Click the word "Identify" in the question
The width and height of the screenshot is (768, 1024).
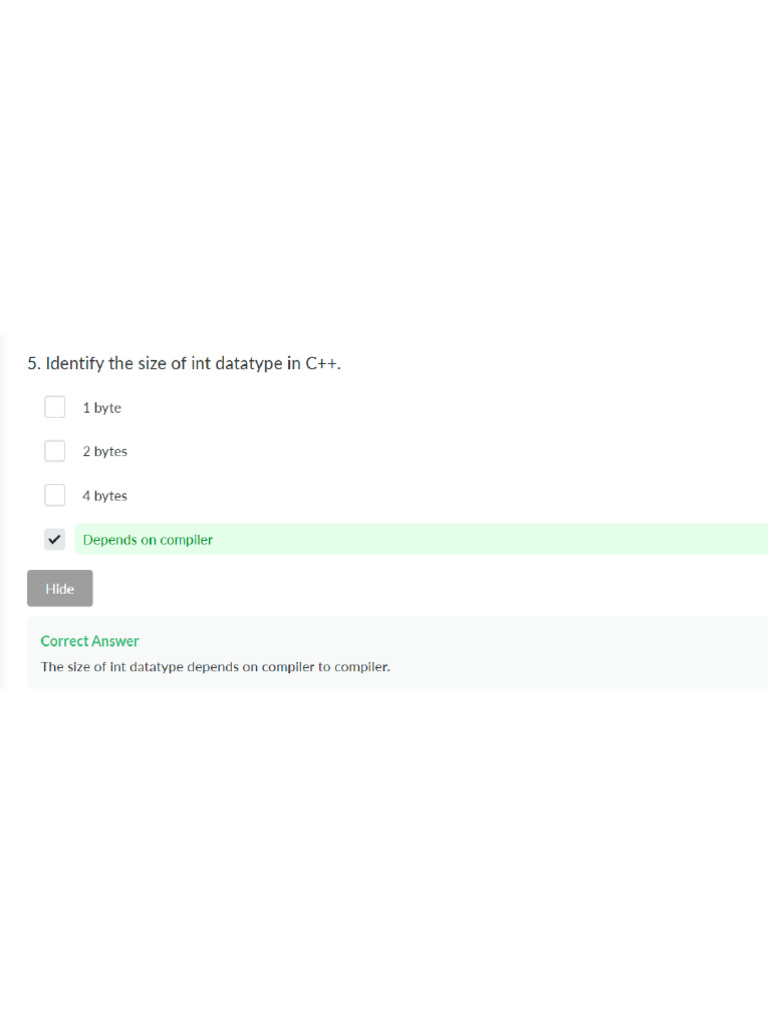(75, 364)
